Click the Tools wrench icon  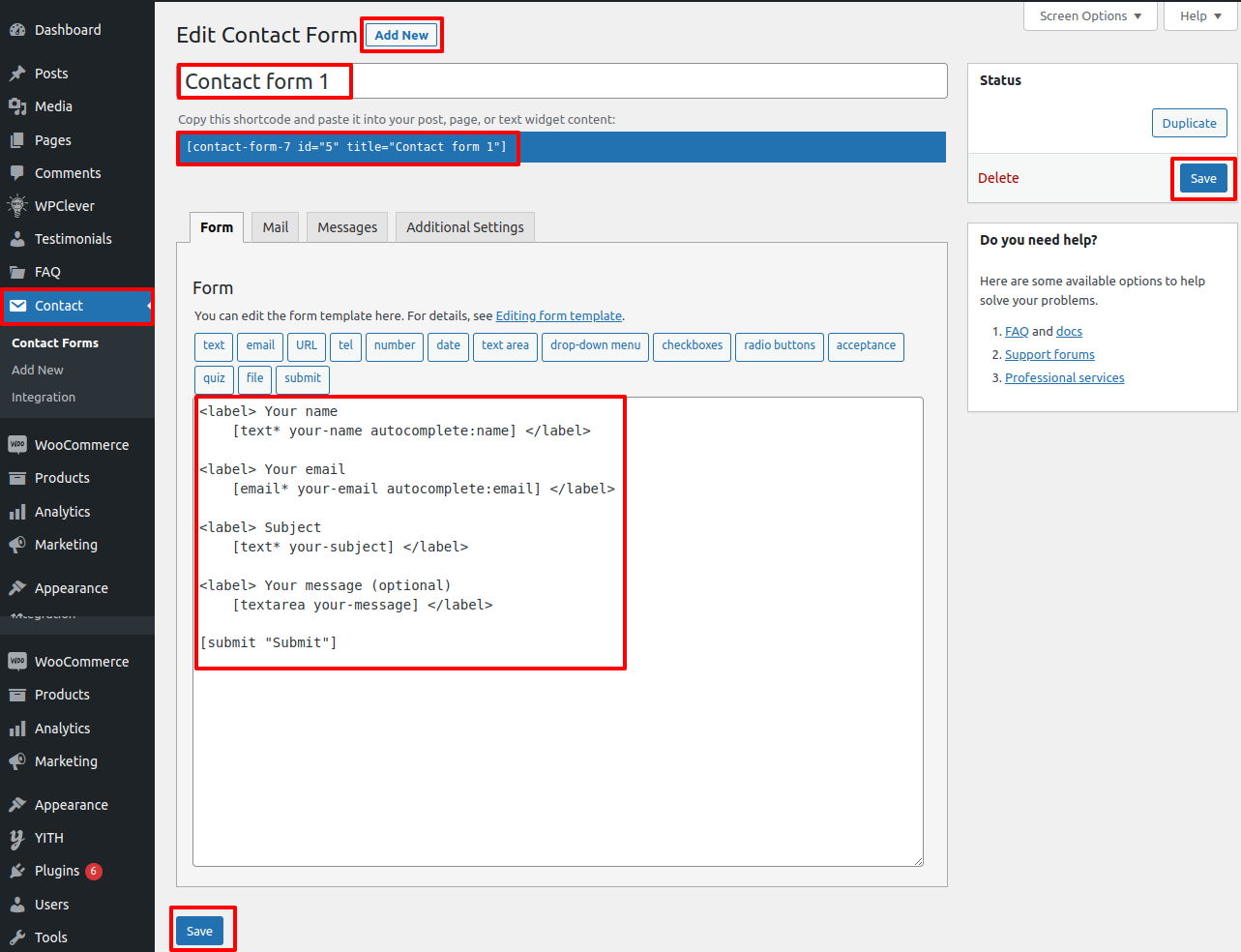pos(17,937)
